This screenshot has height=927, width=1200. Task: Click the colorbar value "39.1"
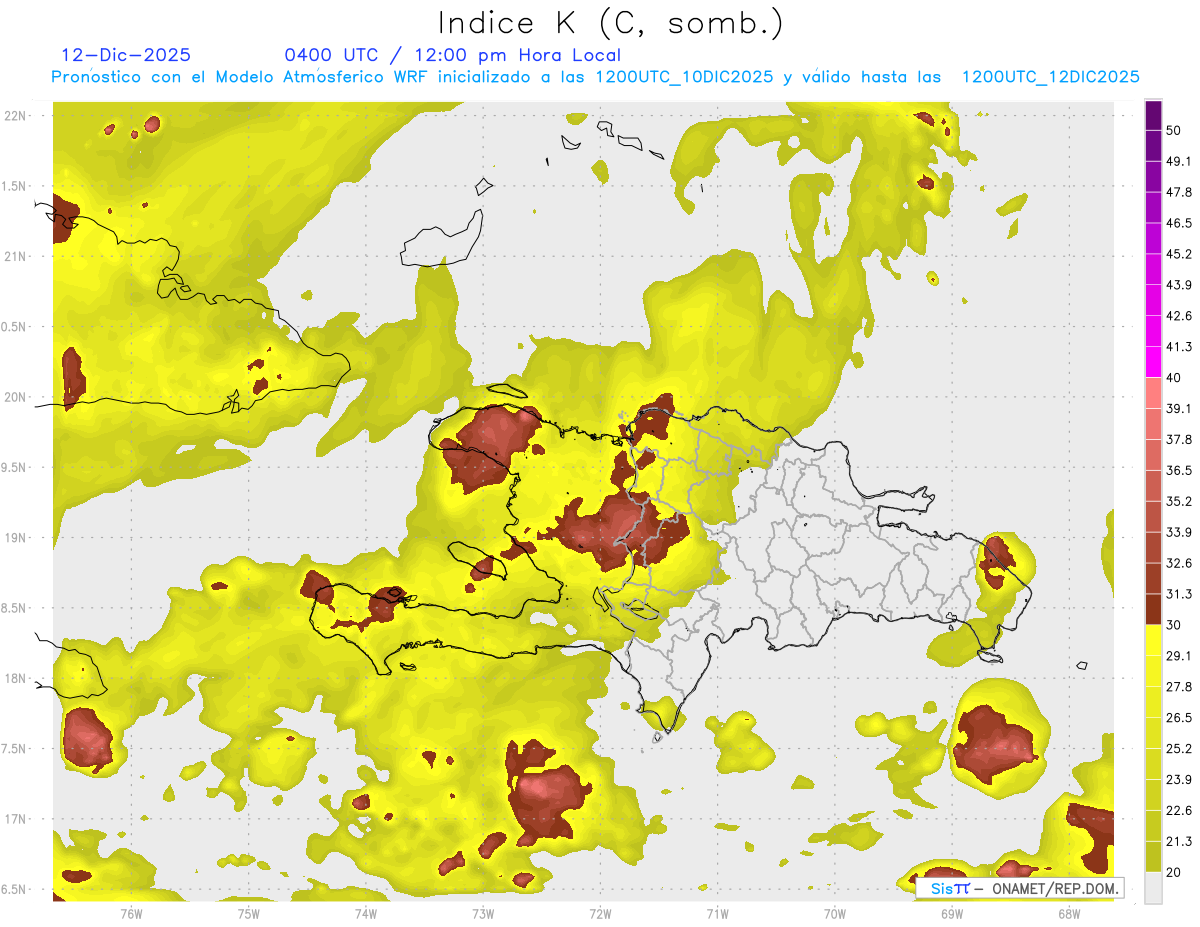[1179, 408]
